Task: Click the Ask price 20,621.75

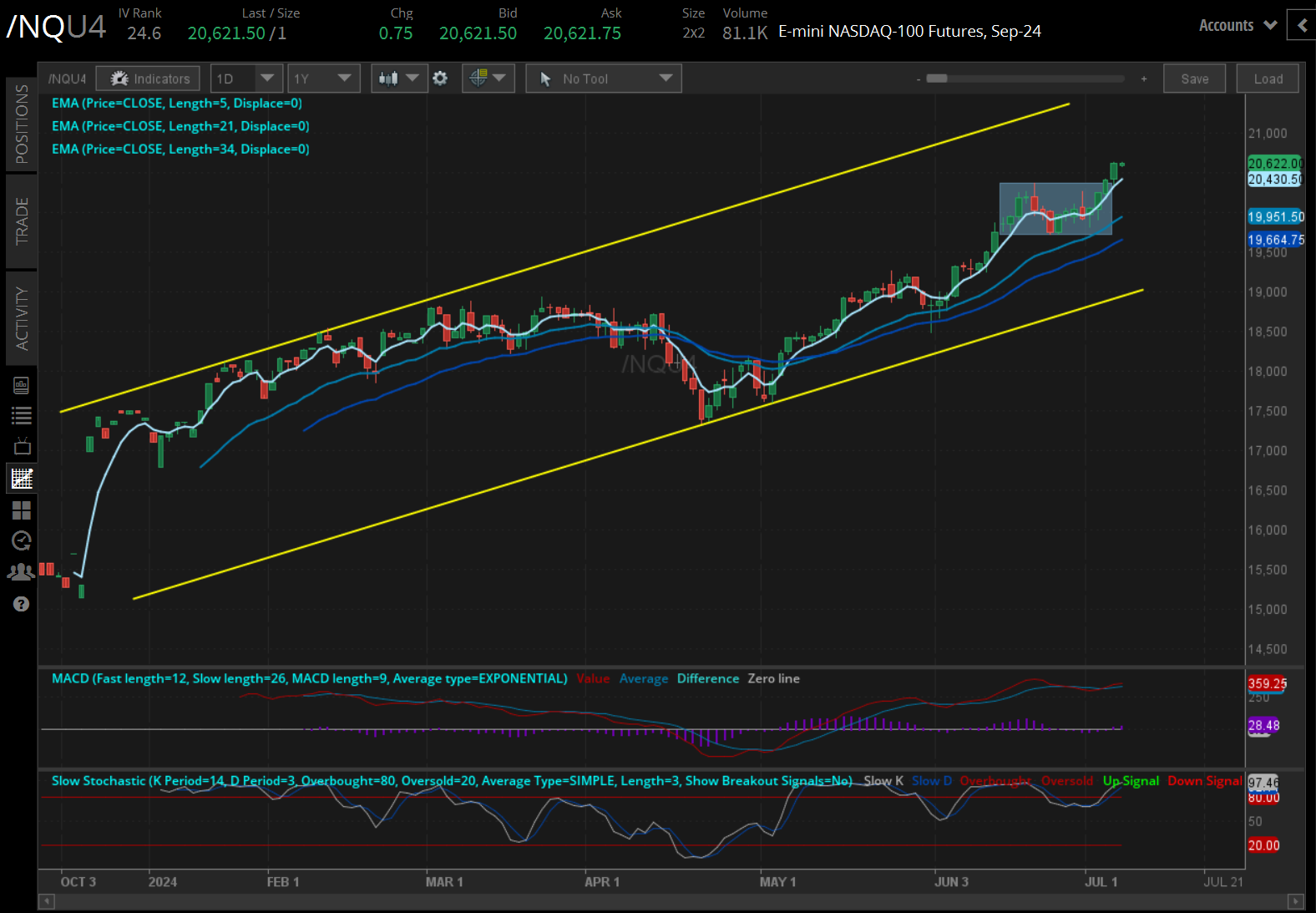Action: click(x=582, y=33)
